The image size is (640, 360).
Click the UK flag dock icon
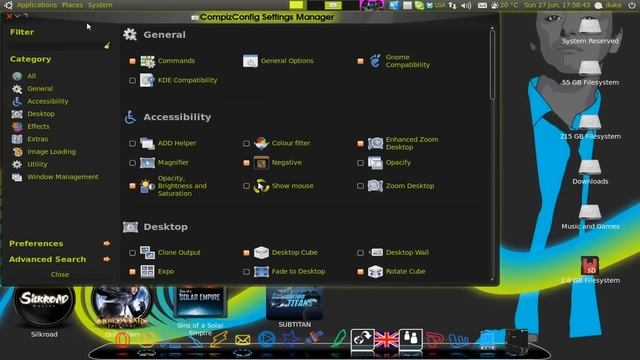tap(386, 340)
